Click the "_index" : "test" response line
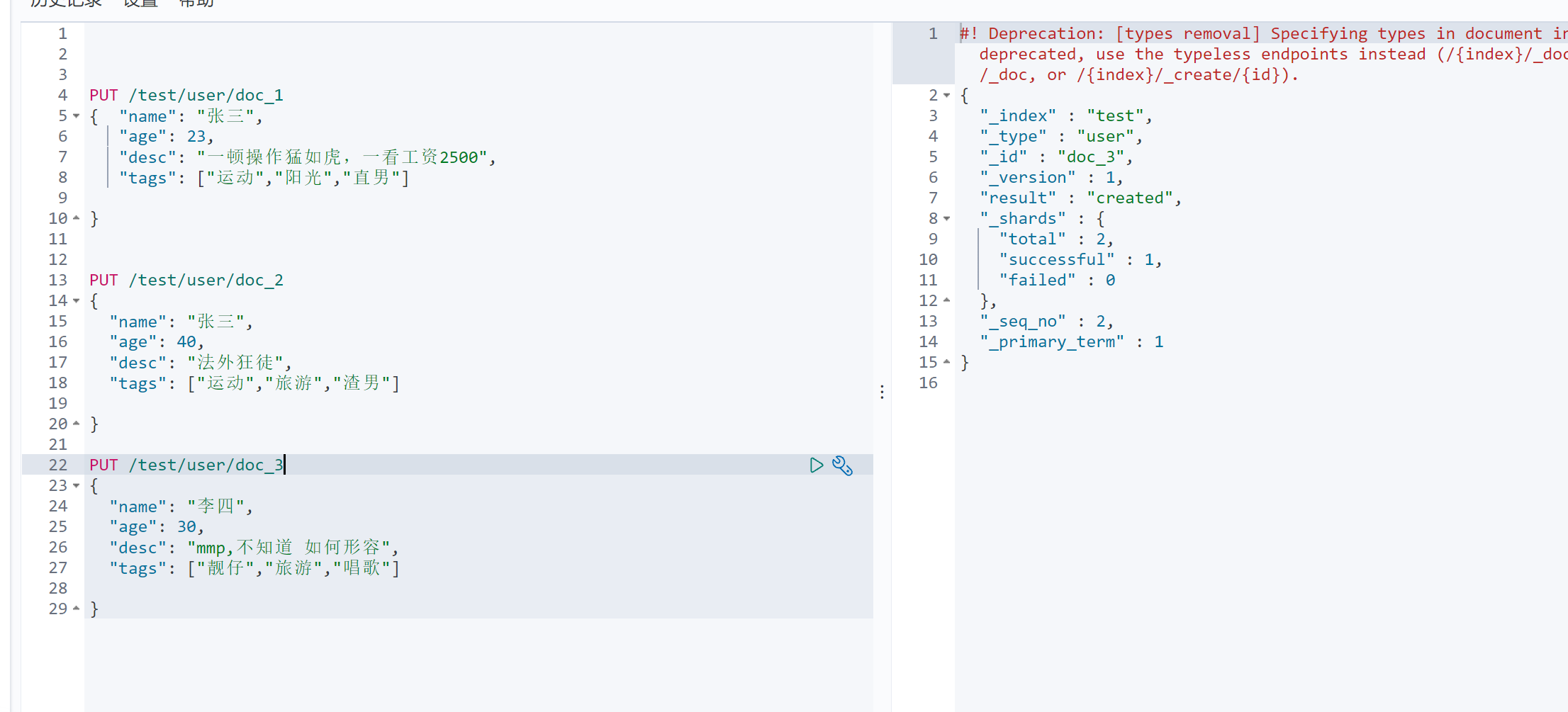This screenshot has height=712, width=1568. 1066,115
